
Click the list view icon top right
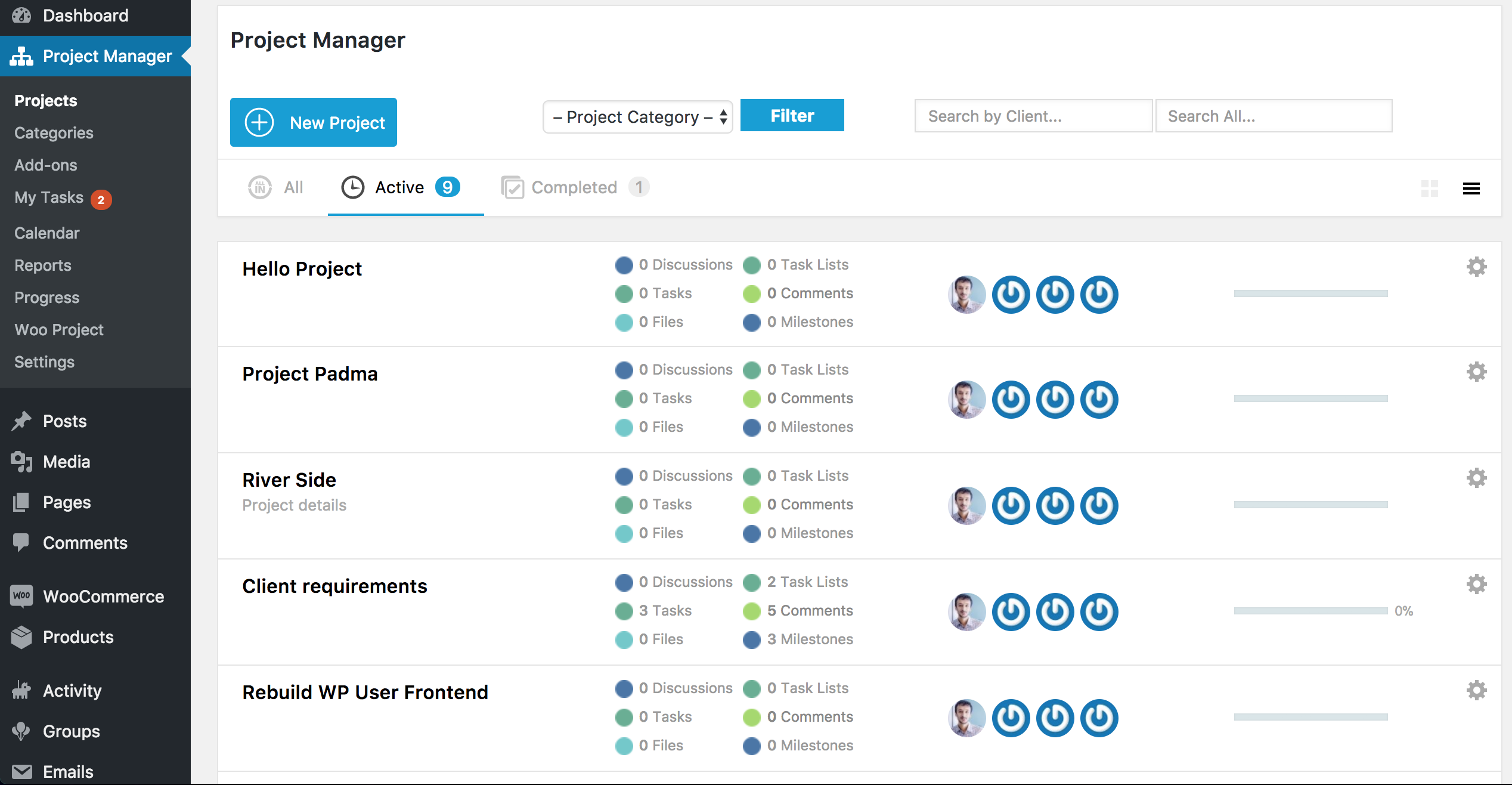click(x=1472, y=188)
